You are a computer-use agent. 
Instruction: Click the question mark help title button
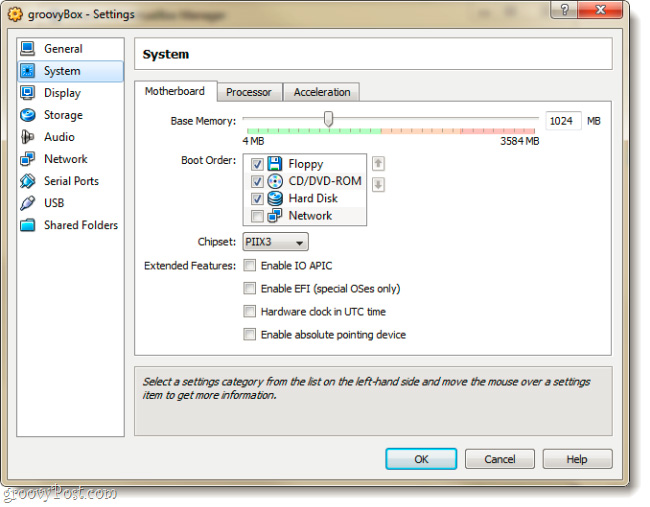coord(564,9)
